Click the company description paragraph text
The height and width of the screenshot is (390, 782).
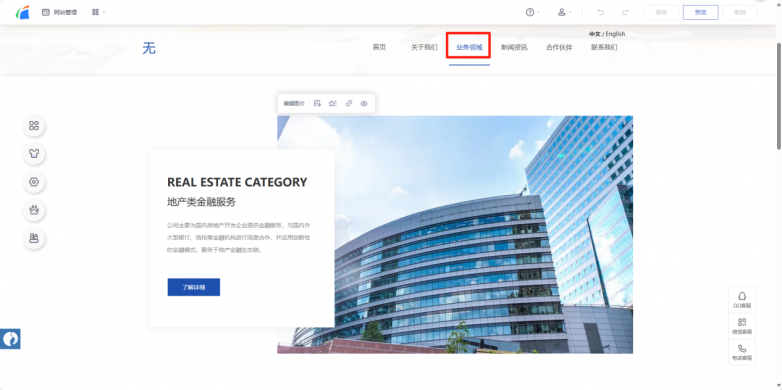pos(239,237)
